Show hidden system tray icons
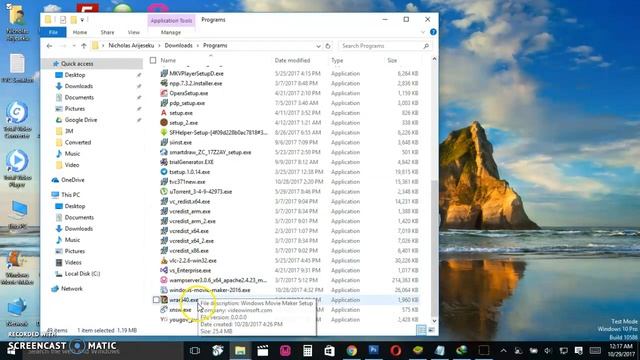This screenshot has height=360, width=640. (503, 351)
